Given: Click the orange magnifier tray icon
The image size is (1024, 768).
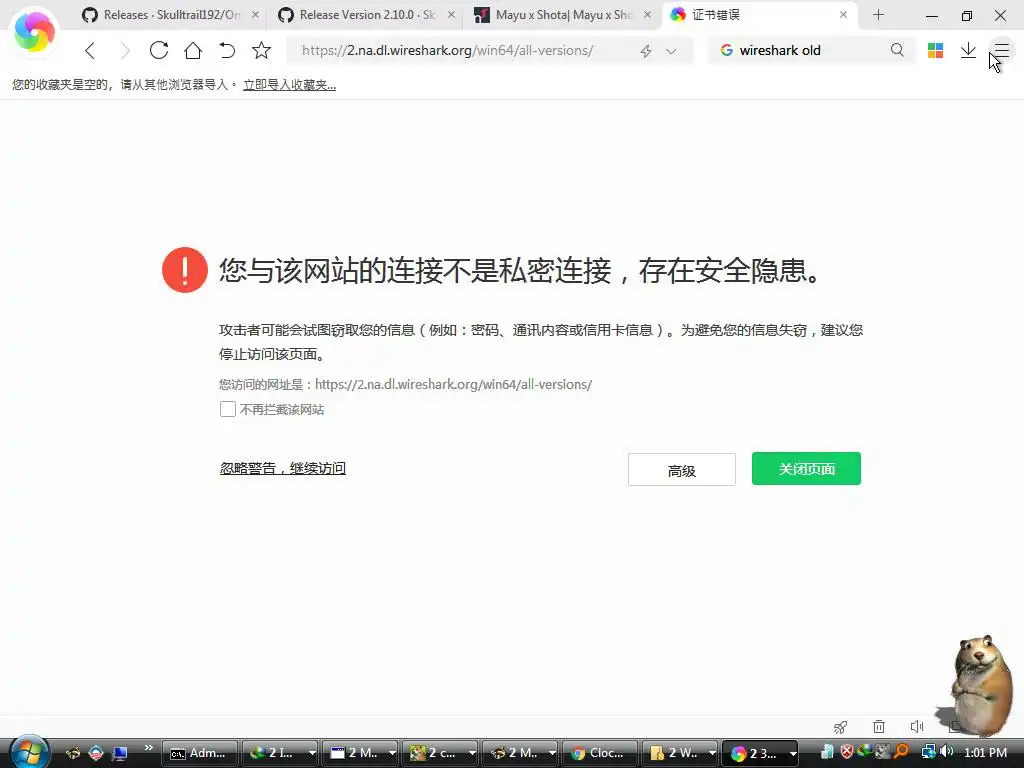Looking at the screenshot, I should [902, 752].
